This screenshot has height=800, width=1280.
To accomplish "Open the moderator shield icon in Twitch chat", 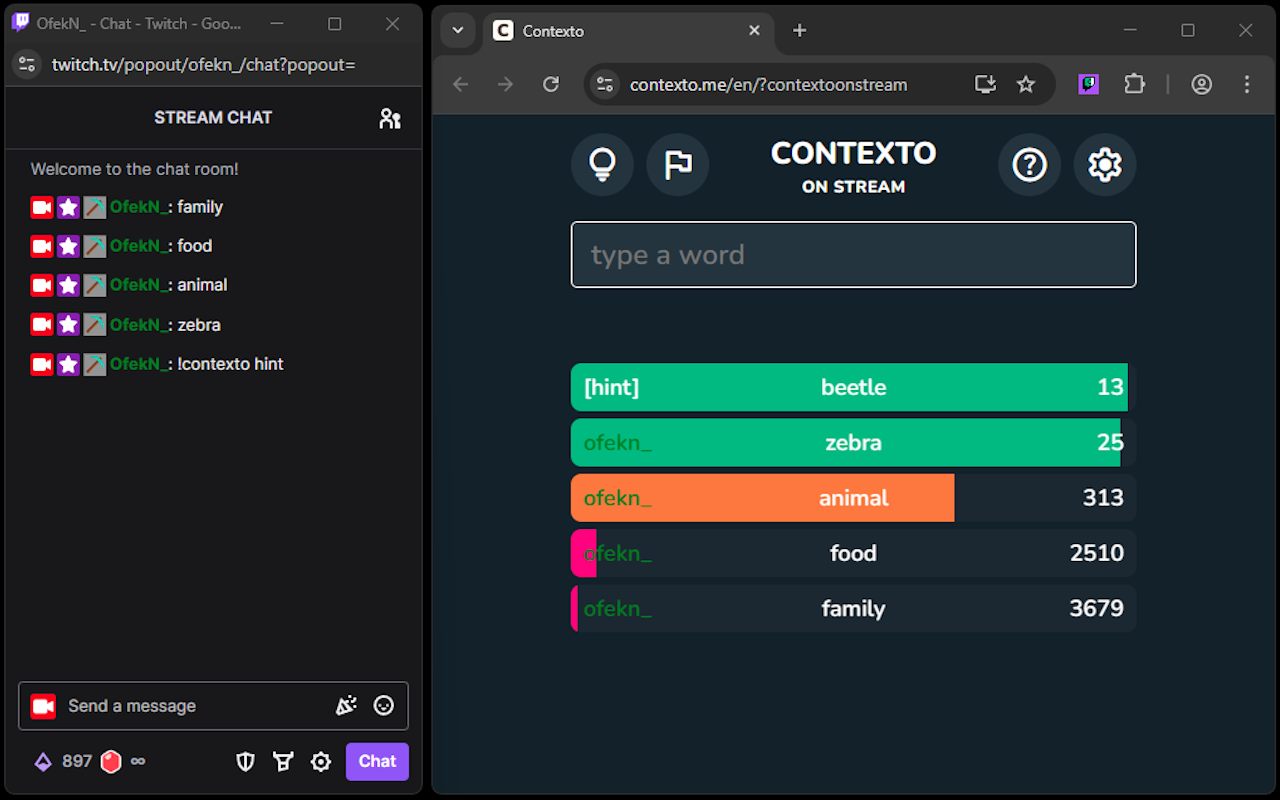I will coord(245,762).
